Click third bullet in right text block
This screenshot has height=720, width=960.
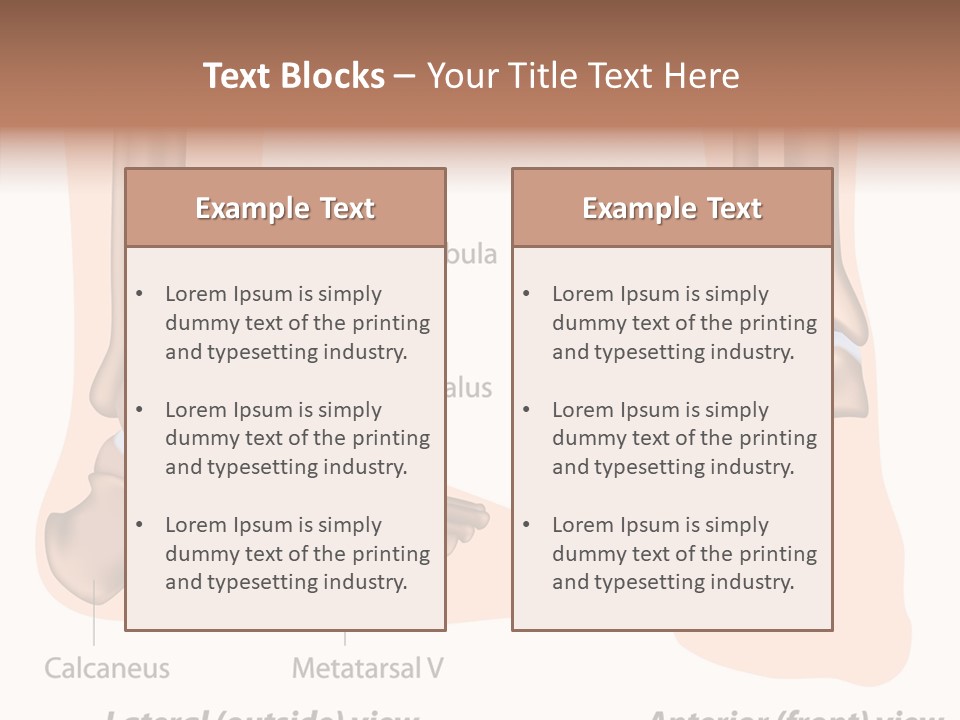684,553
